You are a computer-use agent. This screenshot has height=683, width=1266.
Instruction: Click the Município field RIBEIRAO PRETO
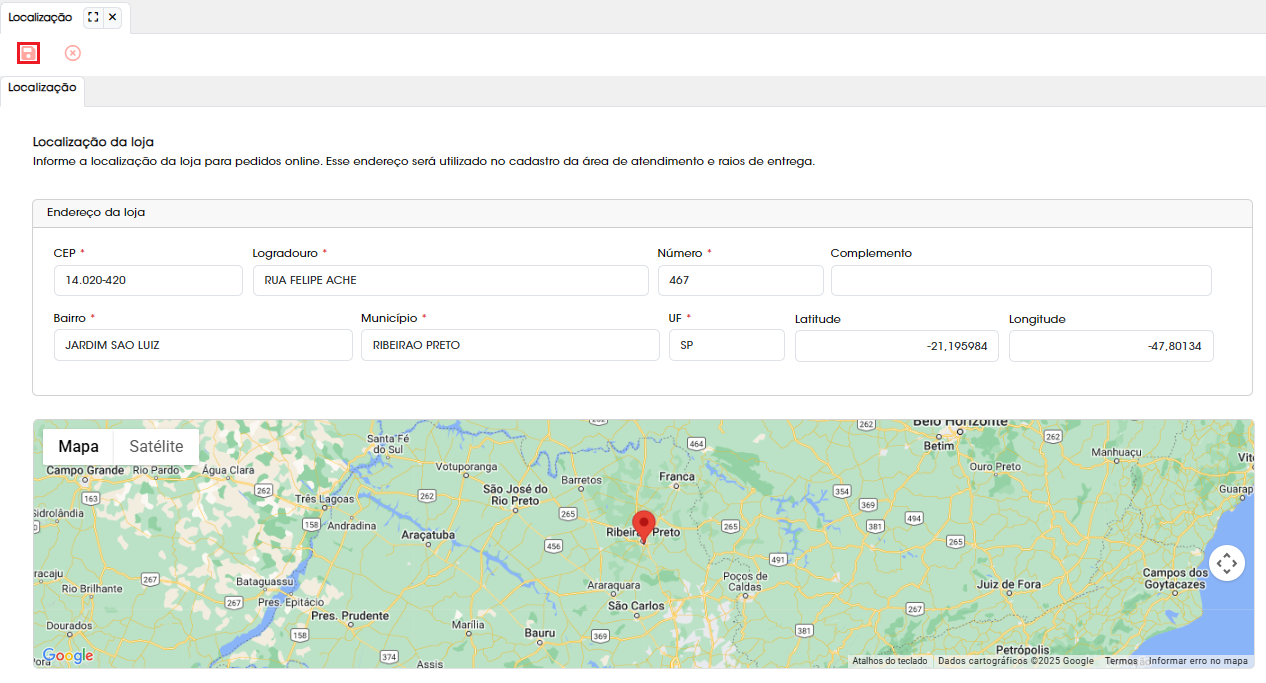coord(511,345)
